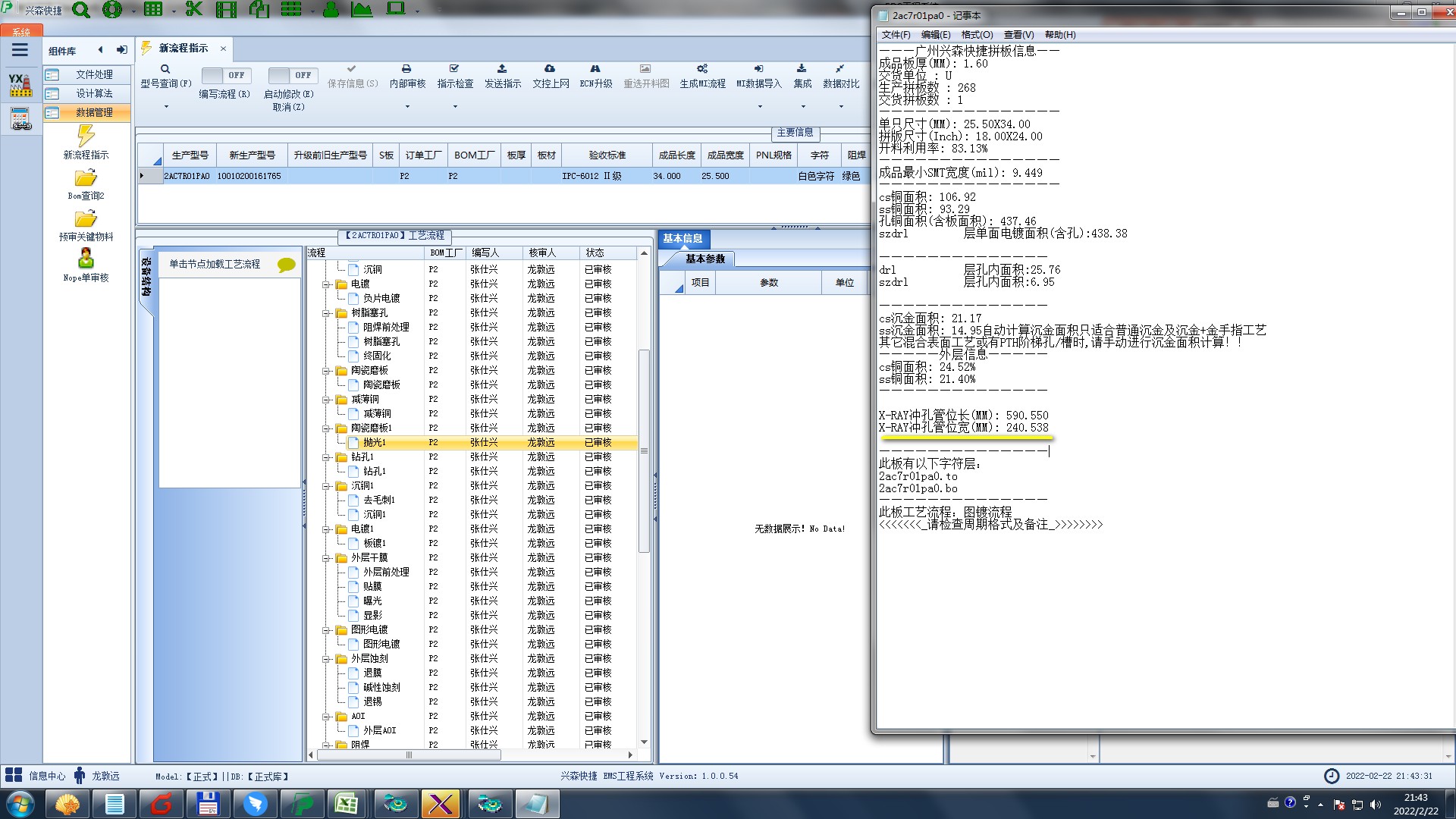Switch to the 基本参数 tab
The width and height of the screenshot is (1456, 819).
704,259
